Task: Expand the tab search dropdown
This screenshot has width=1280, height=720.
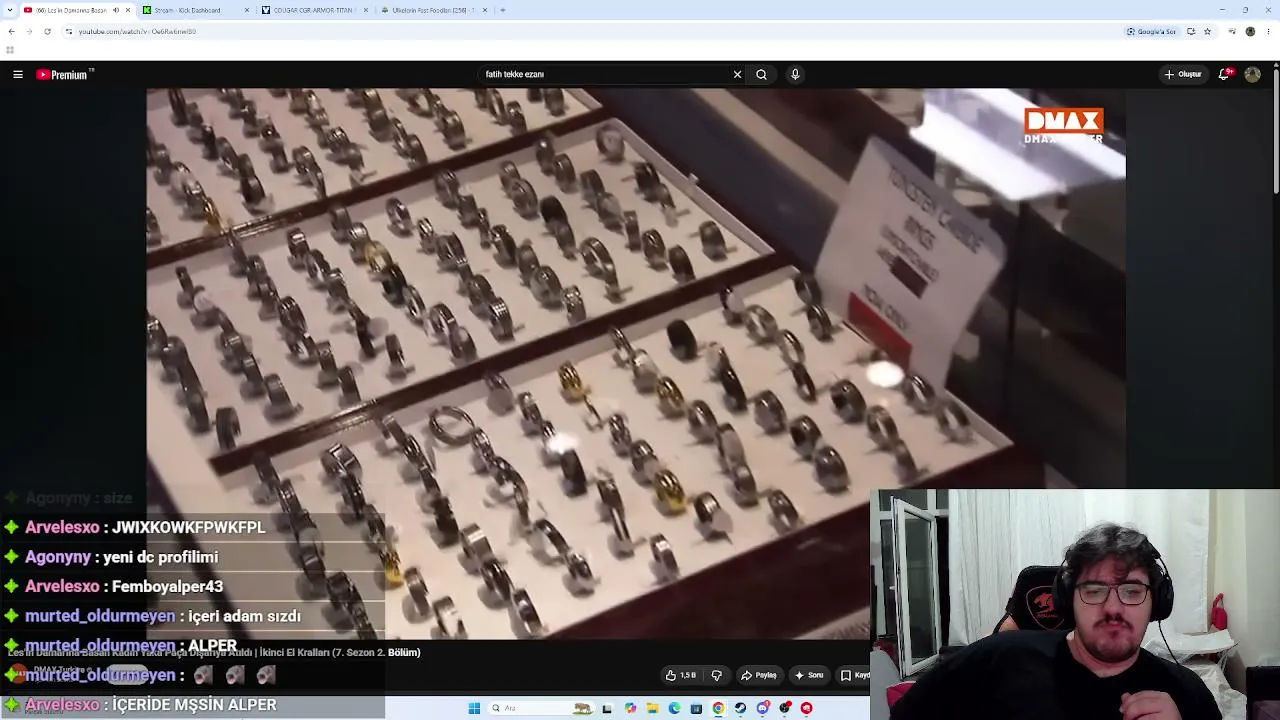Action: (x=10, y=10)
